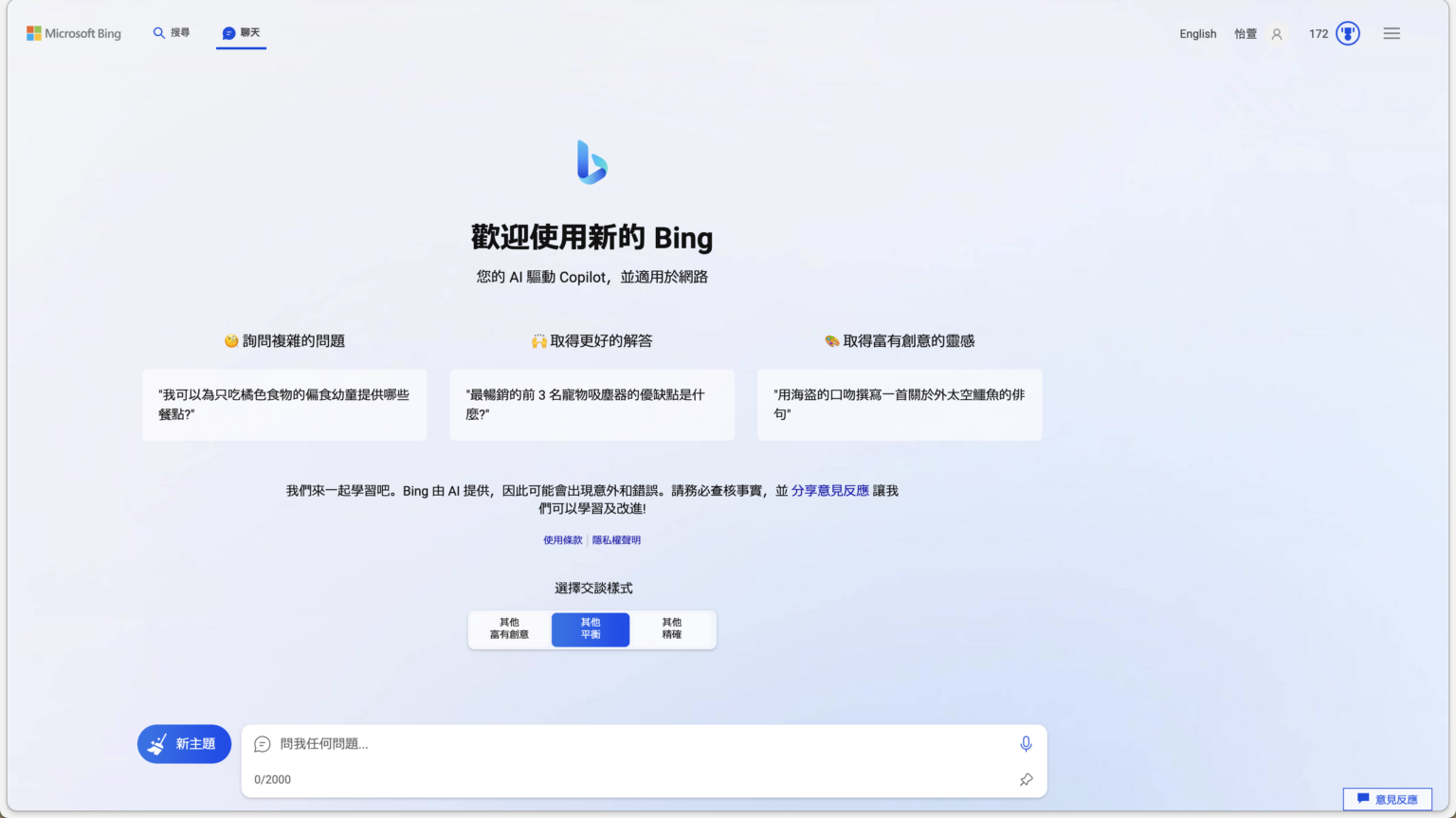Viewport: 1456px width, 818px height.
Task: Select the 平衡 conversation style
Action: pyautogui.click(x=590, y=629)
